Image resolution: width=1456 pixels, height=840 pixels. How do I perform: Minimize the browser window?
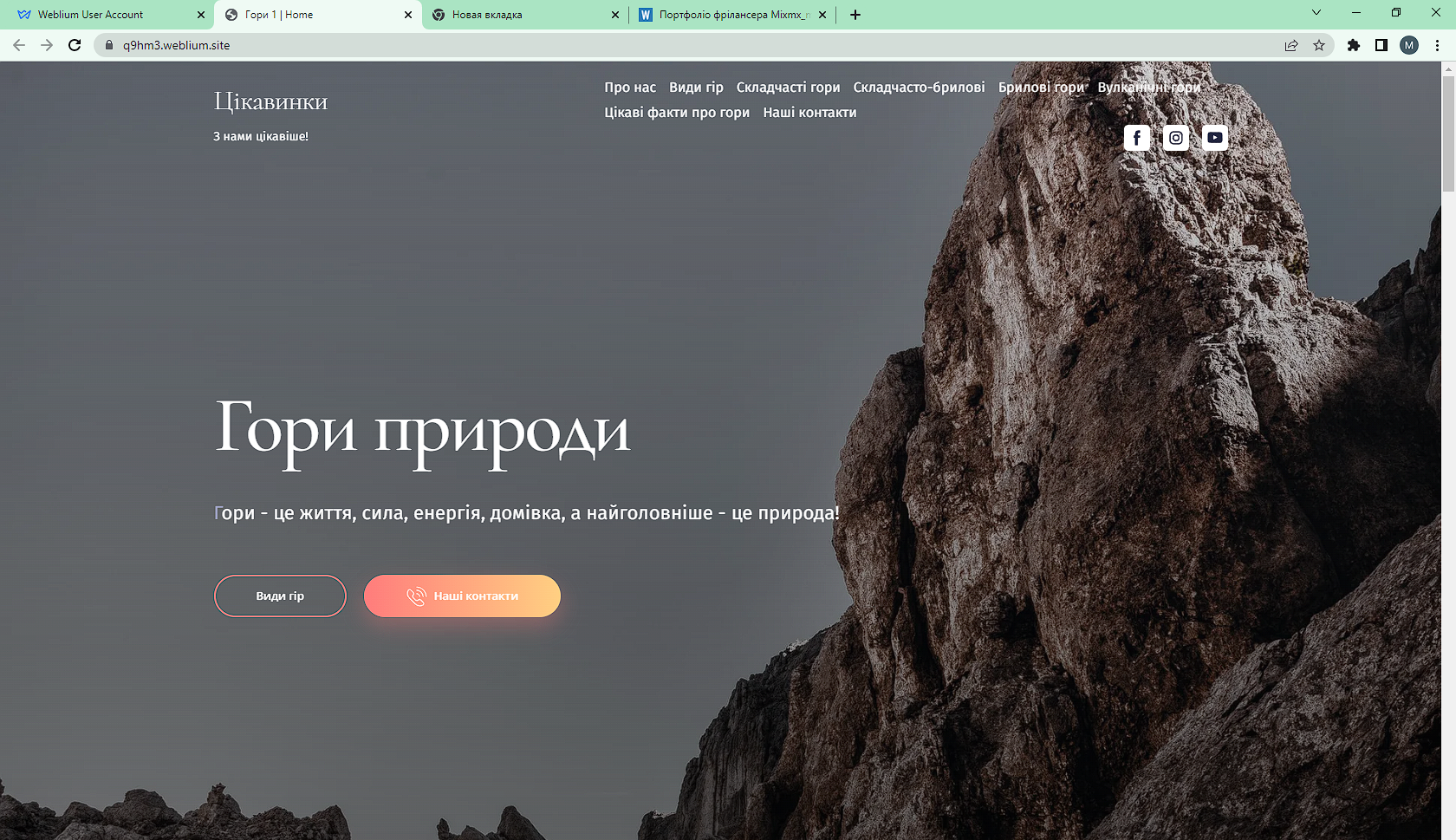1356,12
